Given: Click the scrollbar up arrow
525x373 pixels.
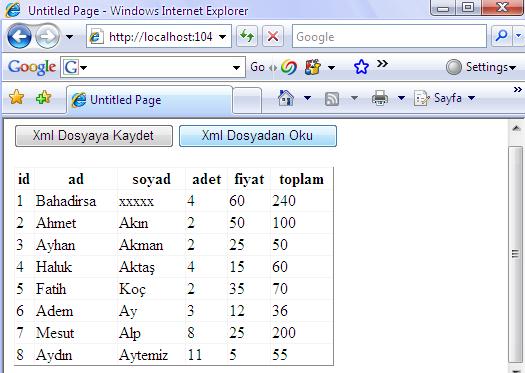Looking at the screenshot, I should pos(516,128).
